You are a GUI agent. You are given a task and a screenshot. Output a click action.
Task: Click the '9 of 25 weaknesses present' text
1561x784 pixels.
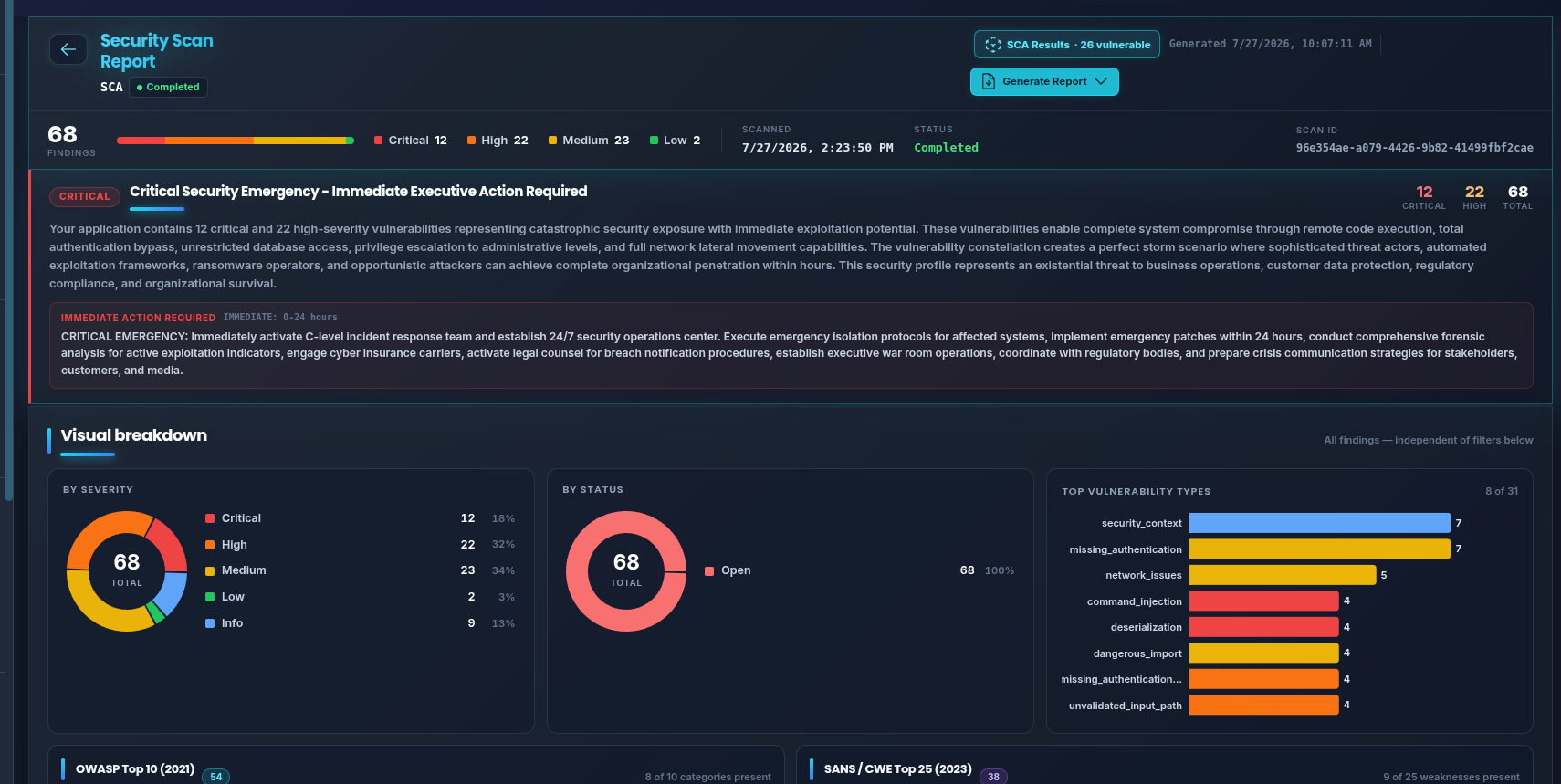[1451, 778]
